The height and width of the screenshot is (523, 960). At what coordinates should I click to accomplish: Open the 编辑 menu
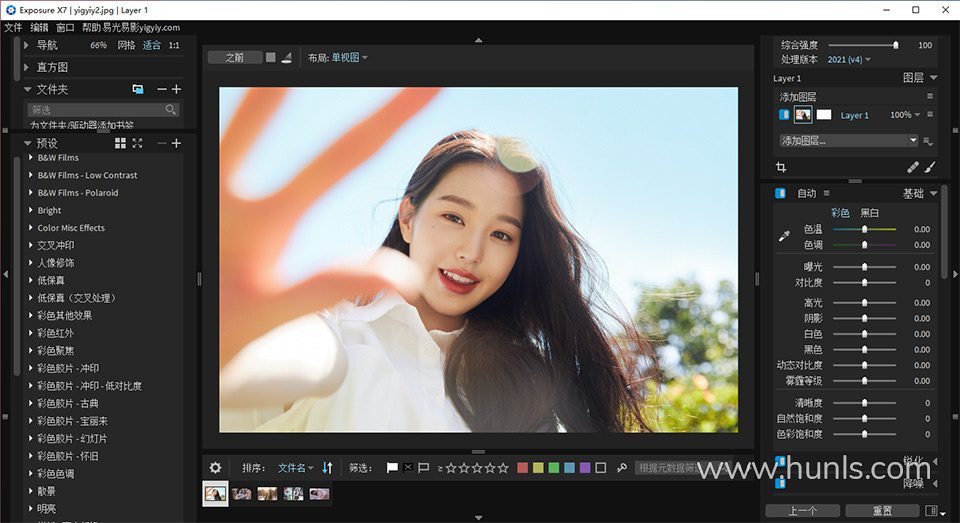point(39,28)
